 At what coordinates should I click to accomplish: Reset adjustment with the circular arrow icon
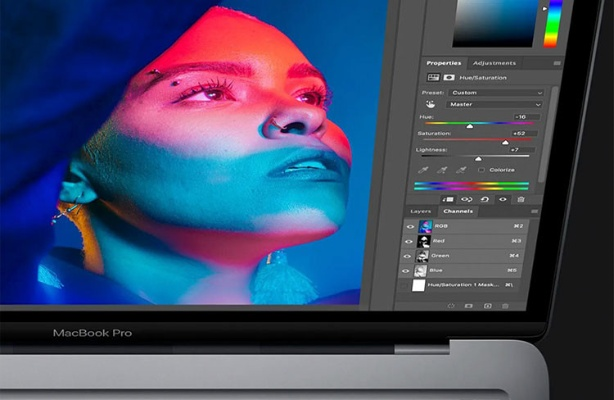coord(484,199)
